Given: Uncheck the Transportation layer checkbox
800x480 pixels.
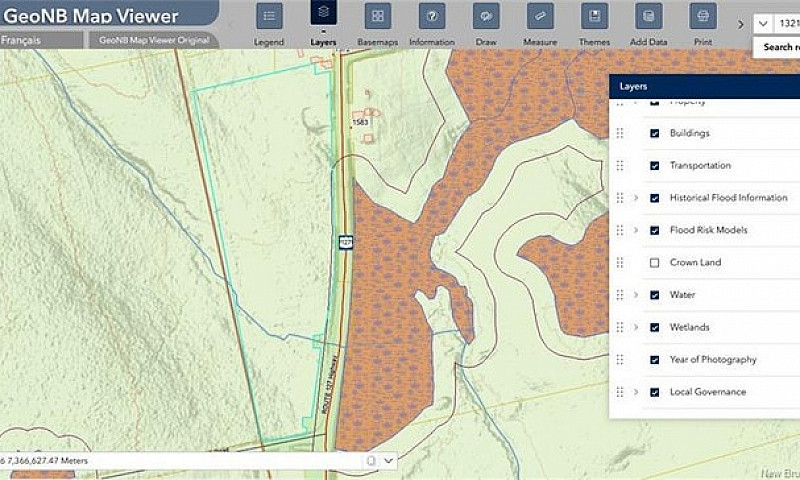Looking at the screenshot, I should pyautogui.click(x=655, y=166).
